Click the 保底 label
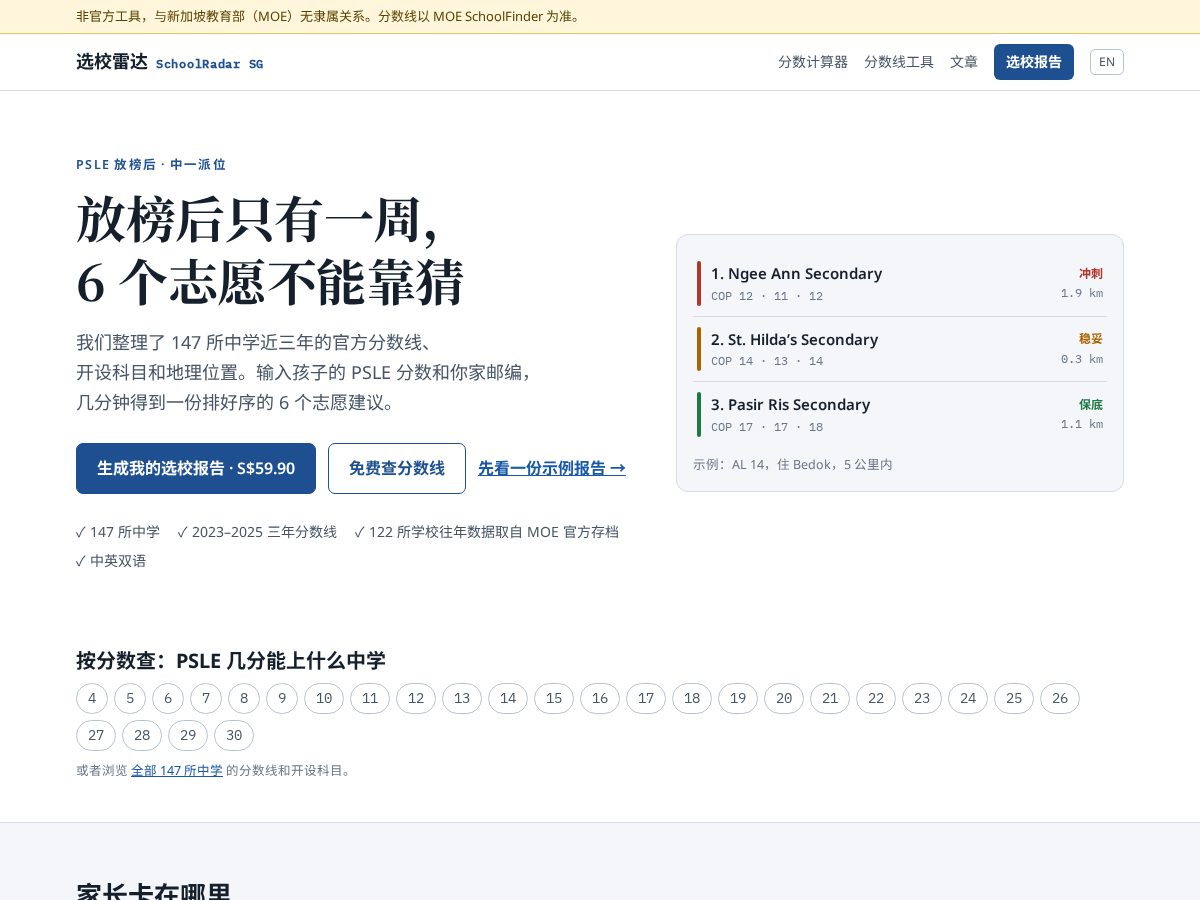Viewport: 1200px width, 900px height. [1090, 404]
